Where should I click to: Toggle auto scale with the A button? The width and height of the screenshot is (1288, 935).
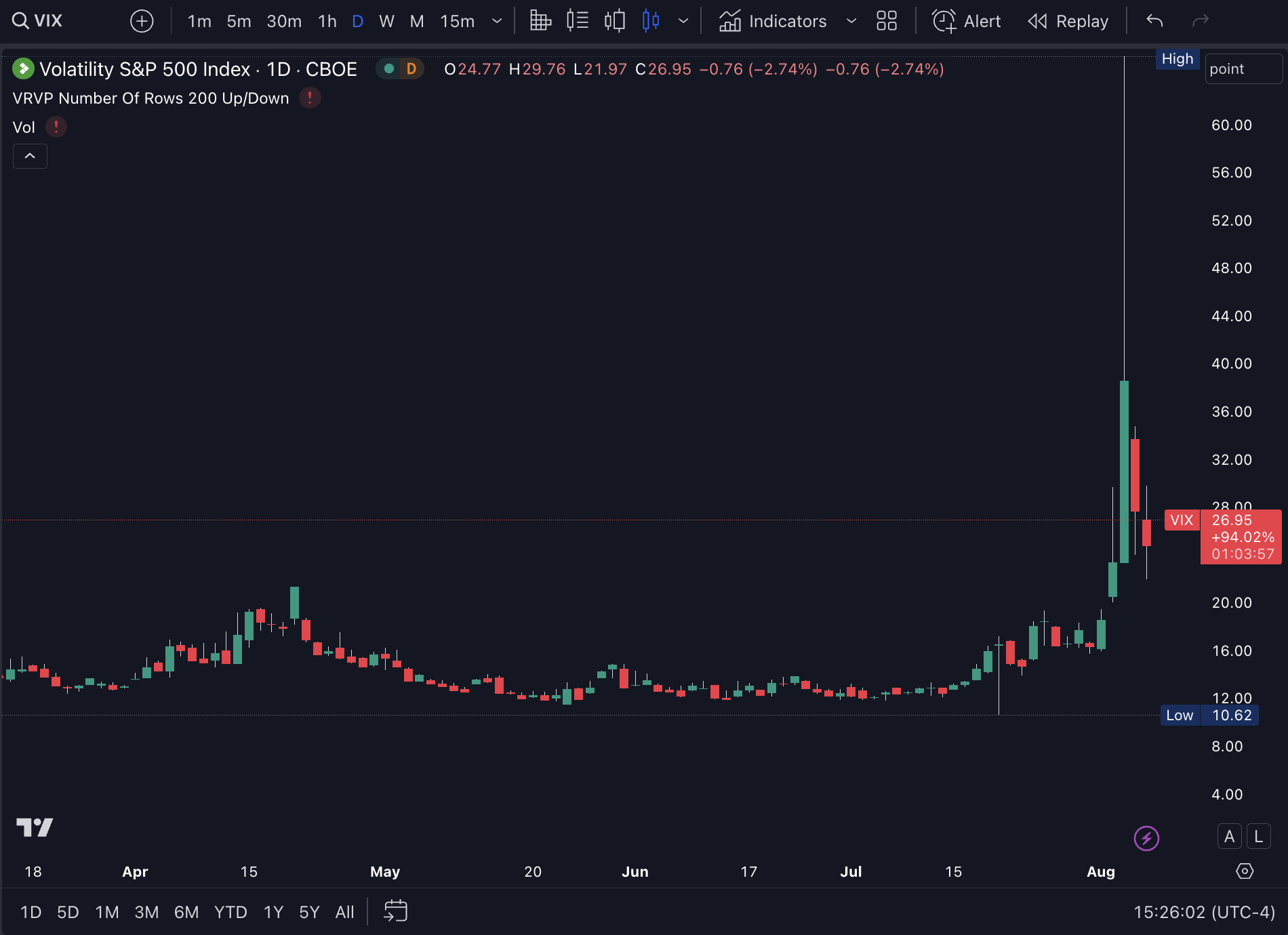1229,837
